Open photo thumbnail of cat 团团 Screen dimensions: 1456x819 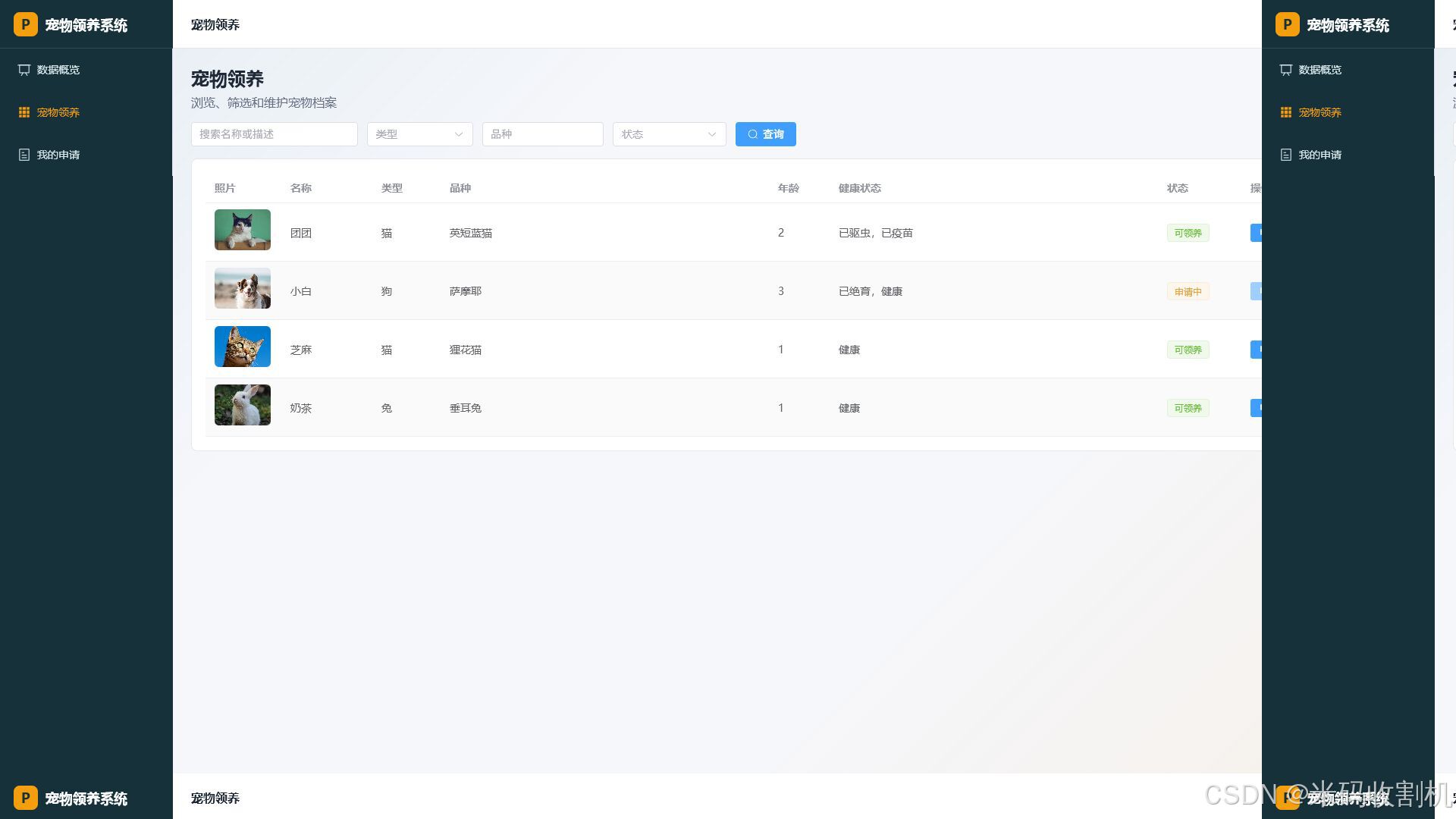(x=243, y=230)
